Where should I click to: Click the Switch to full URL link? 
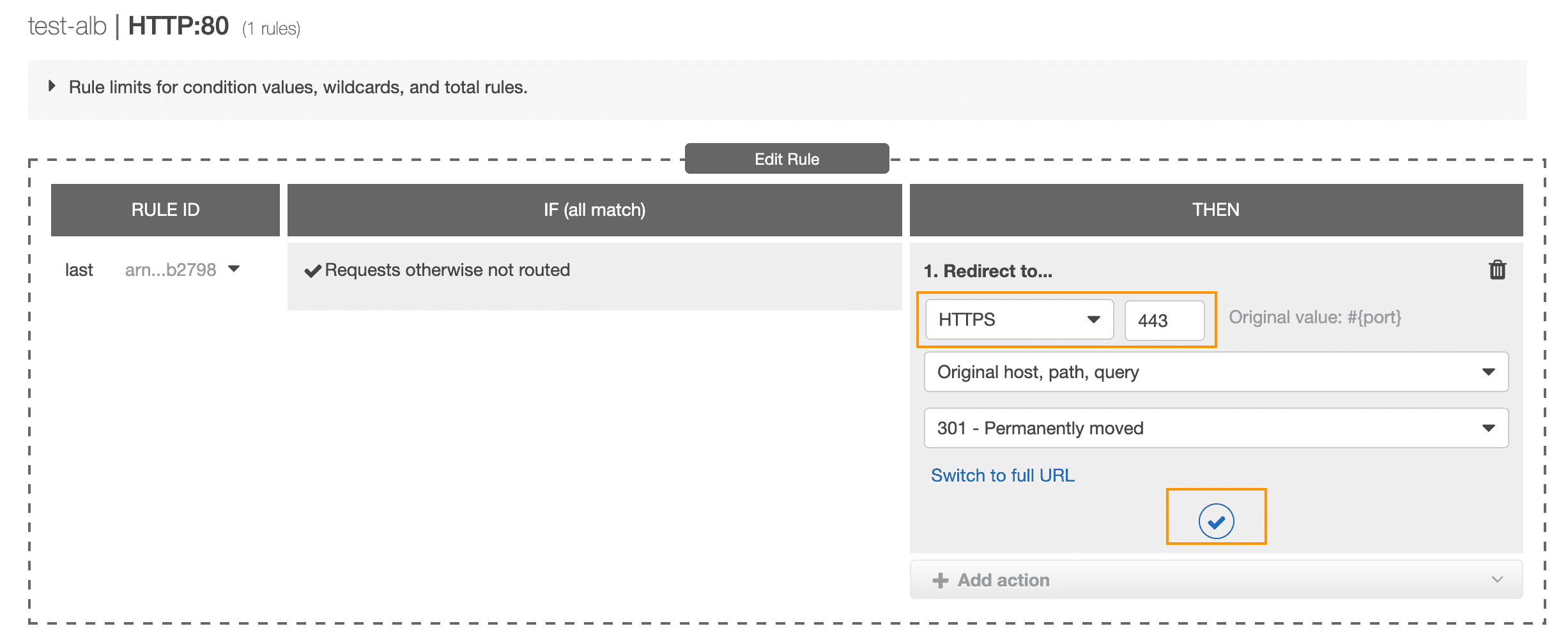coord(1003,475)
